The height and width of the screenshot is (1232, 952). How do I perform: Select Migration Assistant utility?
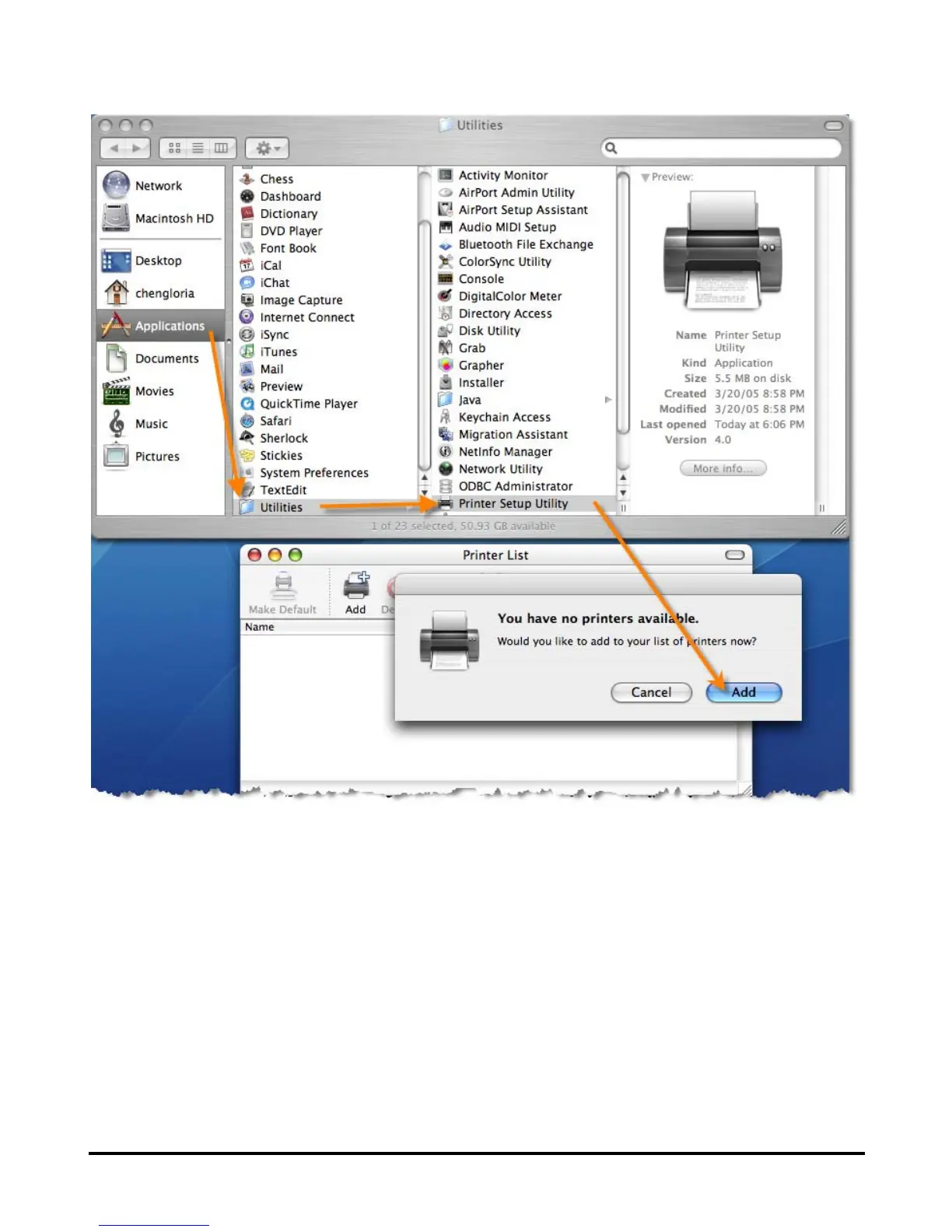pos(503,434)
